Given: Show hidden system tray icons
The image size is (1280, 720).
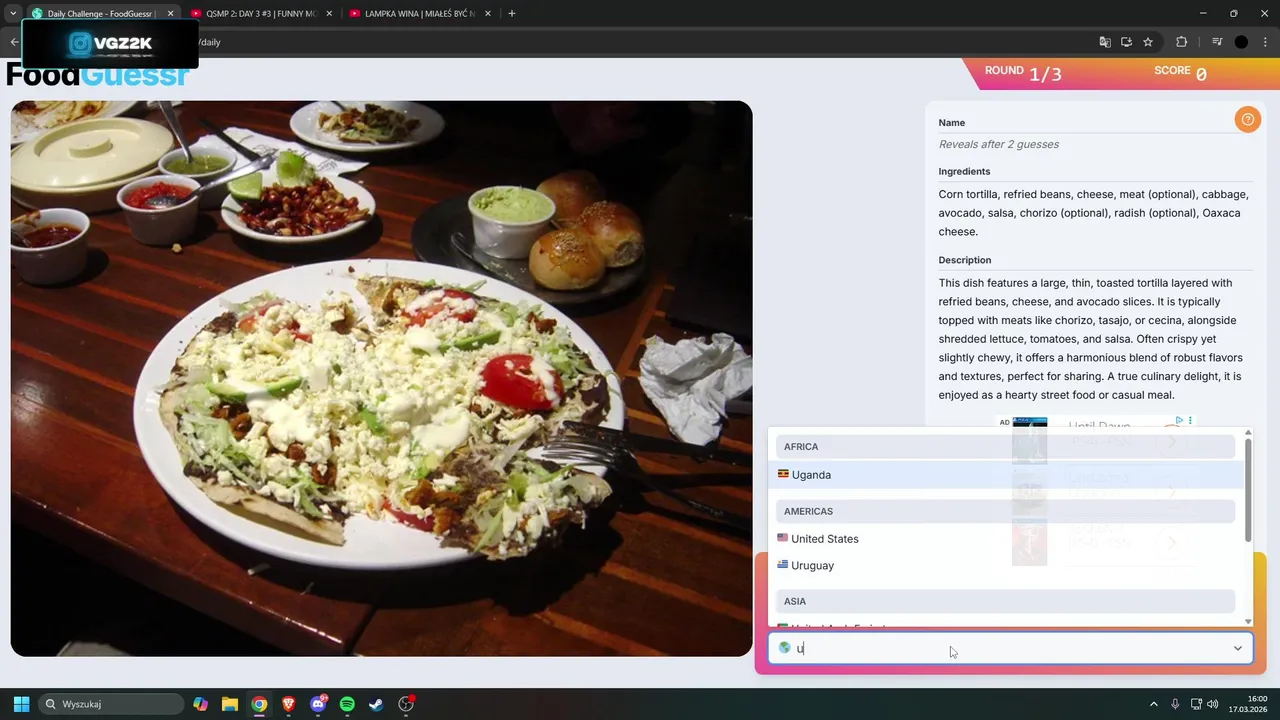Looking at the screenshot, I should (1153, 704).
